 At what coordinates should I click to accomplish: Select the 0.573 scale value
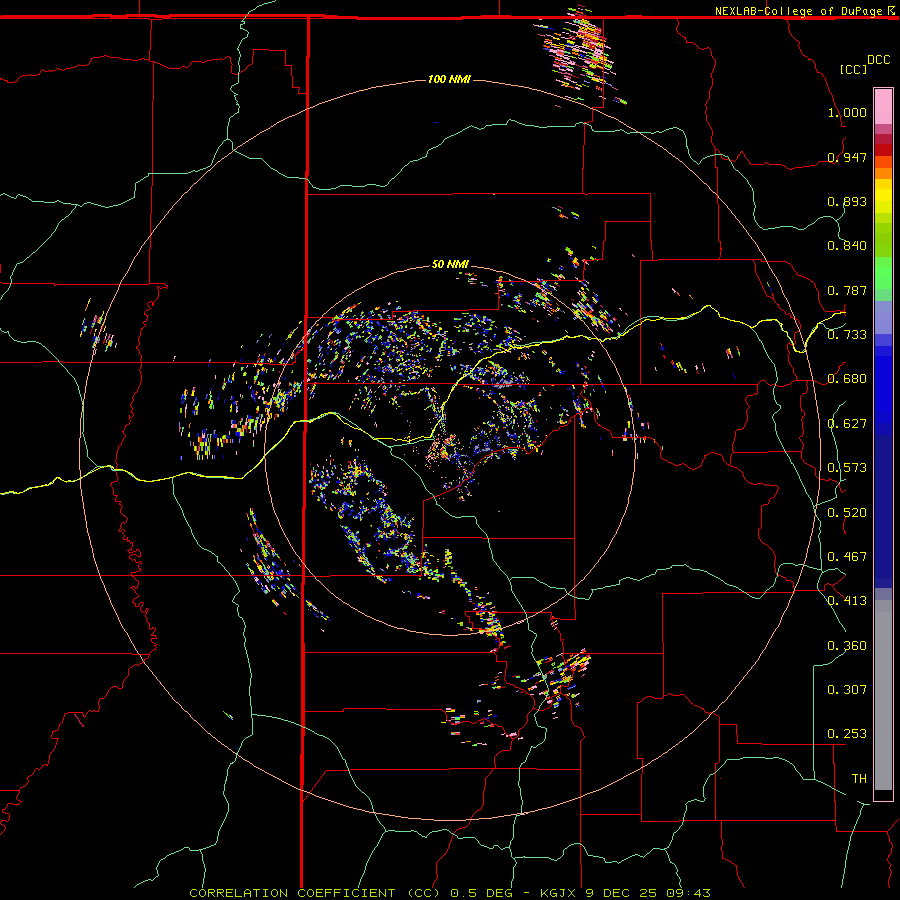coord(847,468)
